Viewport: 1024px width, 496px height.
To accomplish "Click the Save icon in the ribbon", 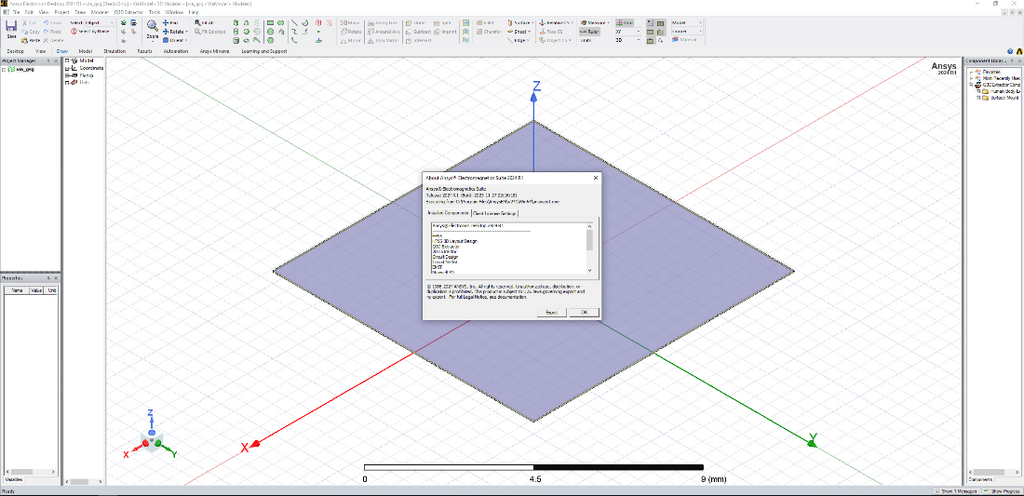I will [x=11, y=29].
